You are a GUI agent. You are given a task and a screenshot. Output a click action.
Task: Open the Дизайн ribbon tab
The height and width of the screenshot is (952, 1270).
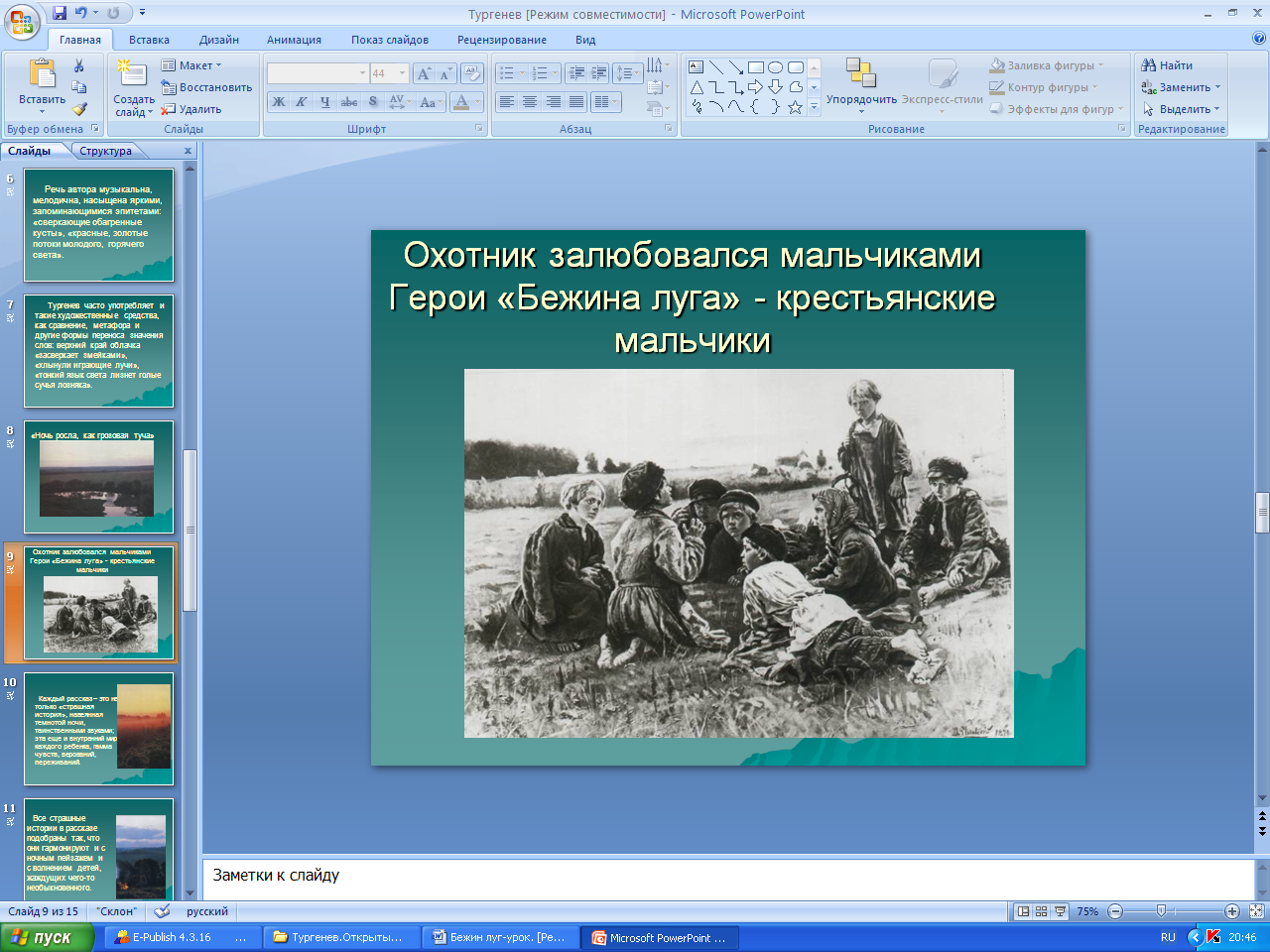[x=218, y=40]
